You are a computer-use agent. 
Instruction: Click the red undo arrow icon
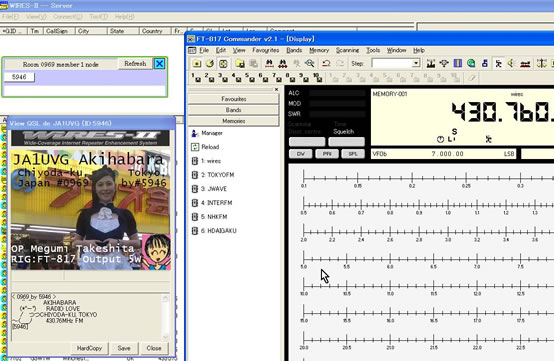coord(326,64)
